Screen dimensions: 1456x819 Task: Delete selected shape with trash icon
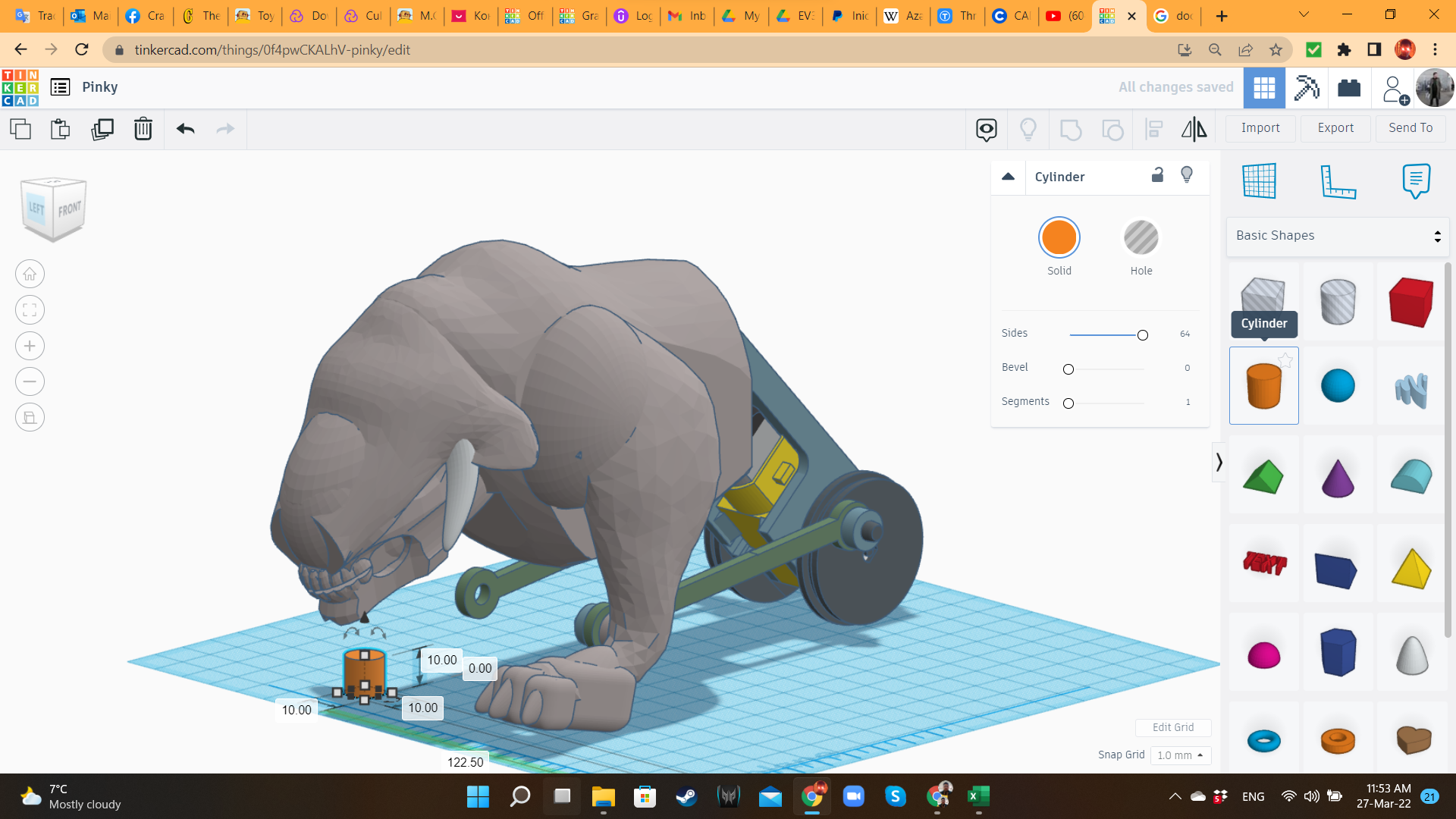[x=143, y=129]
